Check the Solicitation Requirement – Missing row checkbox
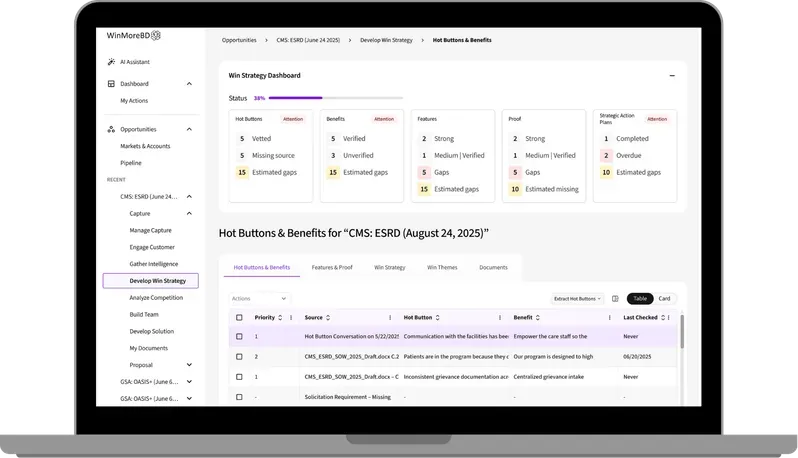 coord(239,397)
